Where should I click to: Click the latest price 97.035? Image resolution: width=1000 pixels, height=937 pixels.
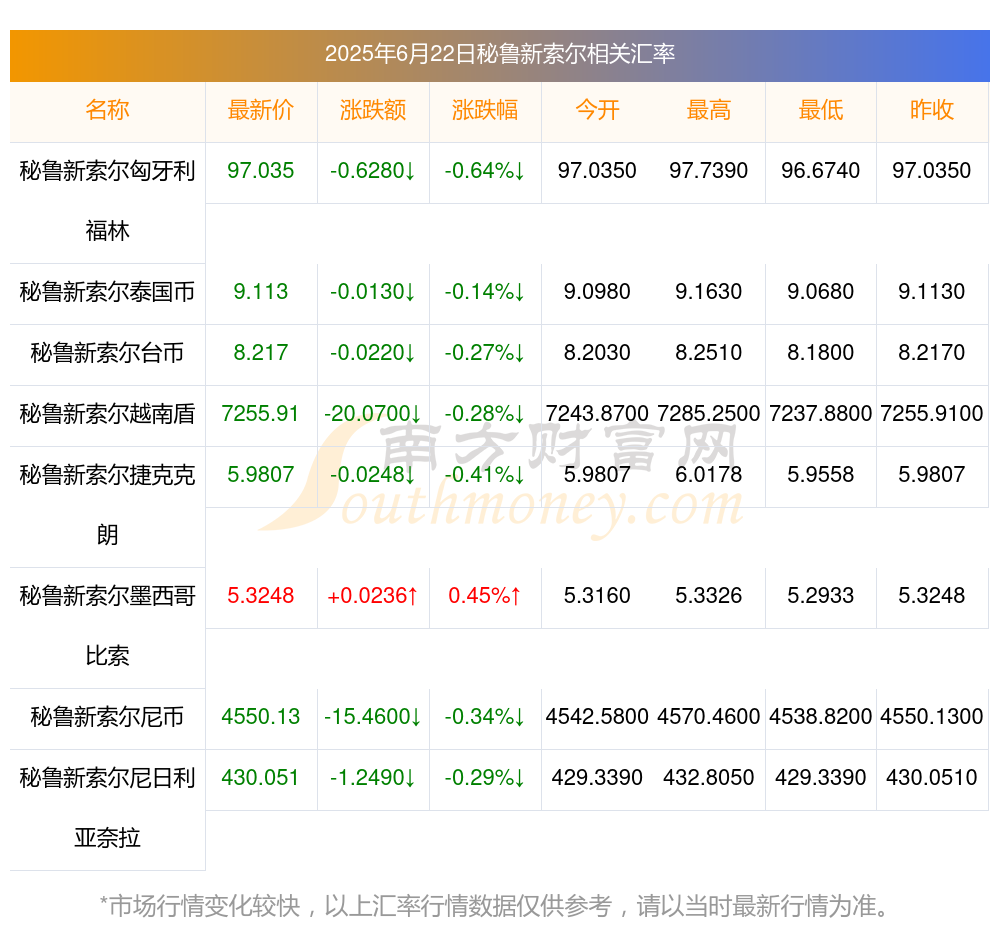[x=261, y=171]
